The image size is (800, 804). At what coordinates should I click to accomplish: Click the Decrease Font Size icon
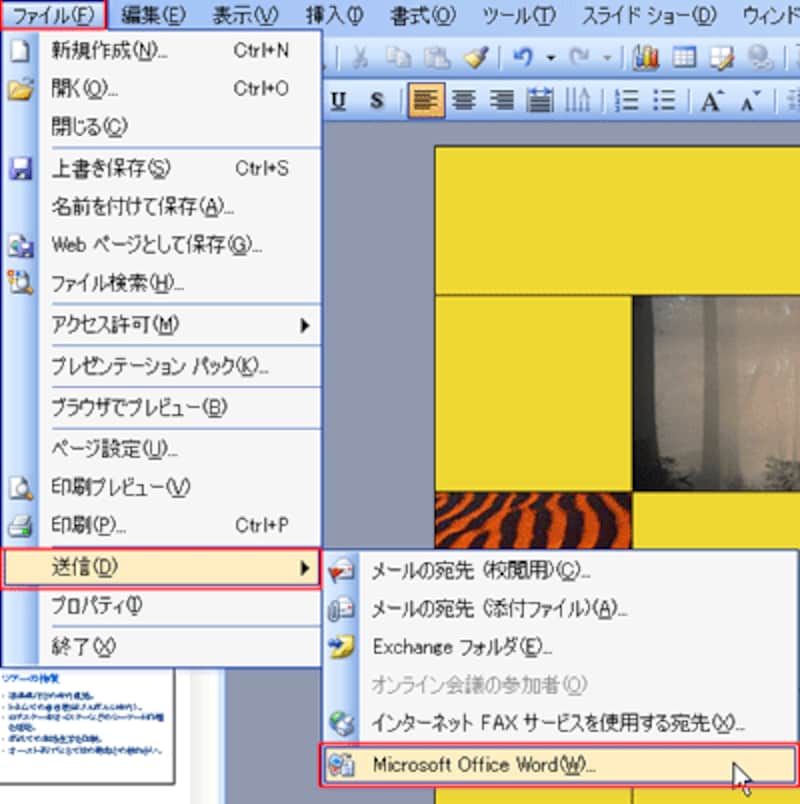748,100
